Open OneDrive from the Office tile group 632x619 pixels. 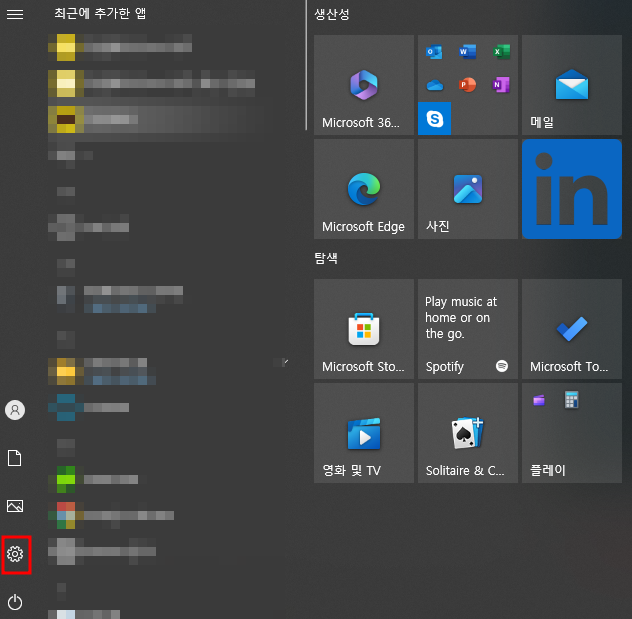tap(434, 85)
